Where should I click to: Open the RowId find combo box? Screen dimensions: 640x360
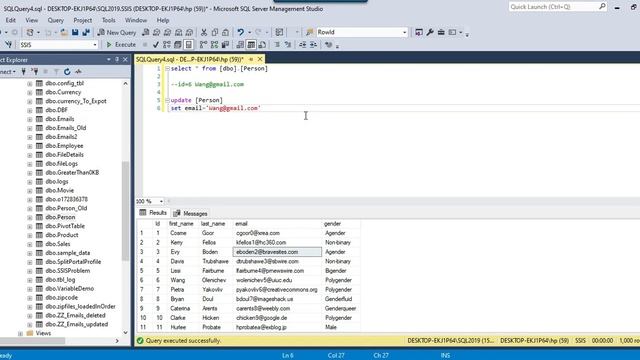[404, 32]
